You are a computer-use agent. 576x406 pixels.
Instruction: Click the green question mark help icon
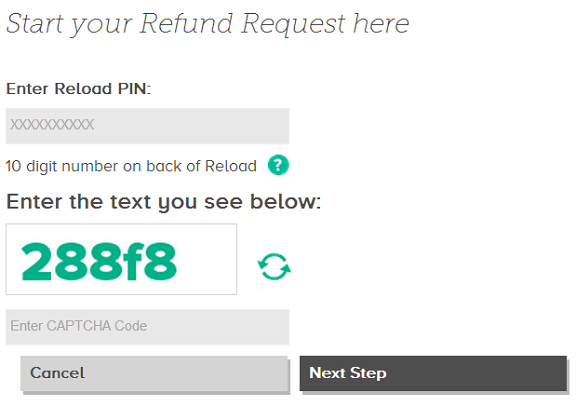(278, 165)
